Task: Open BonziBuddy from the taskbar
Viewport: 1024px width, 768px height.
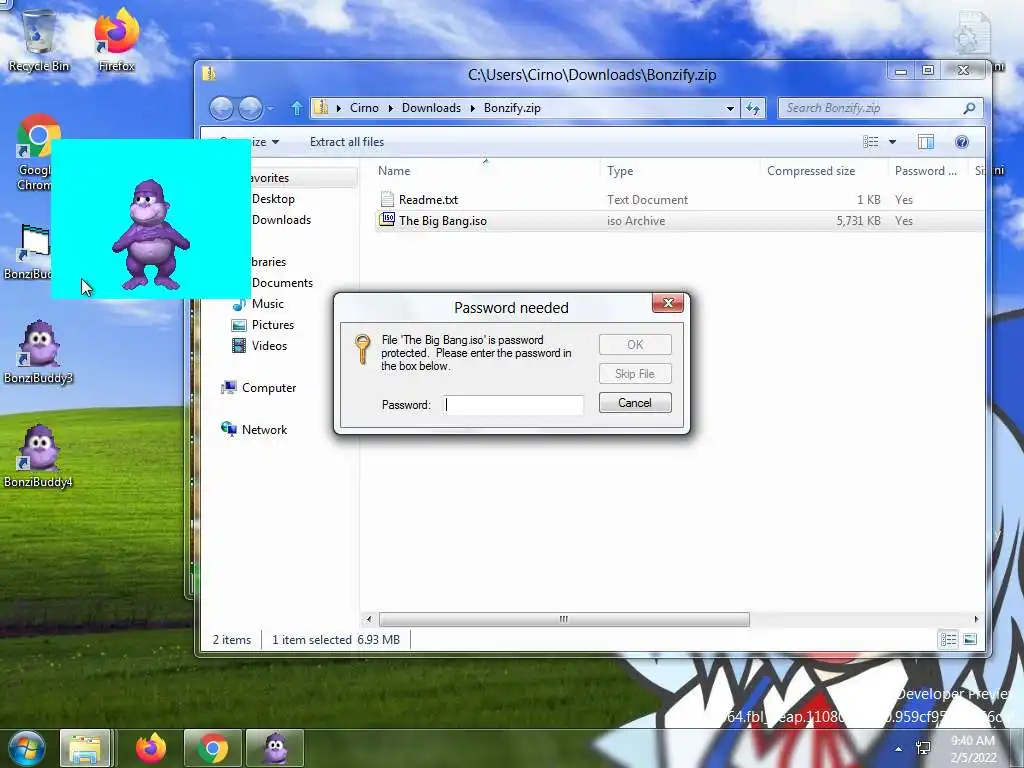Action: [275, 748]
